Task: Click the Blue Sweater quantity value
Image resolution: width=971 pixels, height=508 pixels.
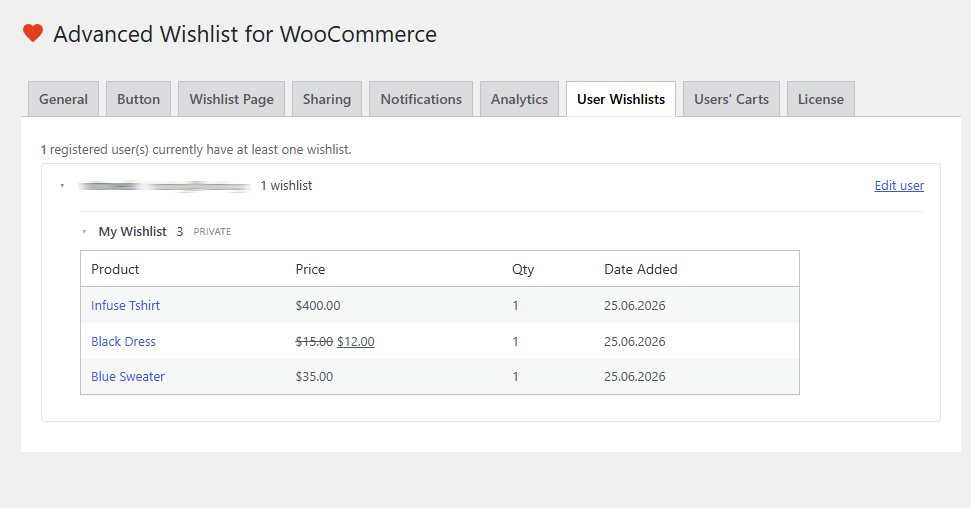Action: point(515,377)
